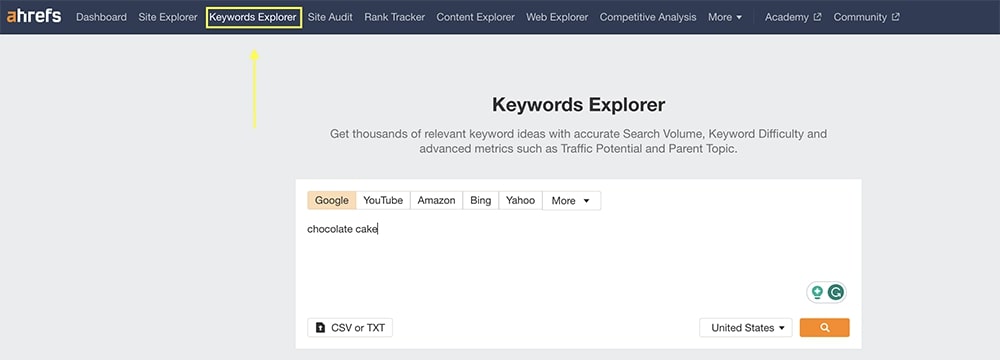Switch to the YouTube search engine tab
The width and height of the screenshot is (1000, 360).
pyautogui.click(x=383, y=200)
